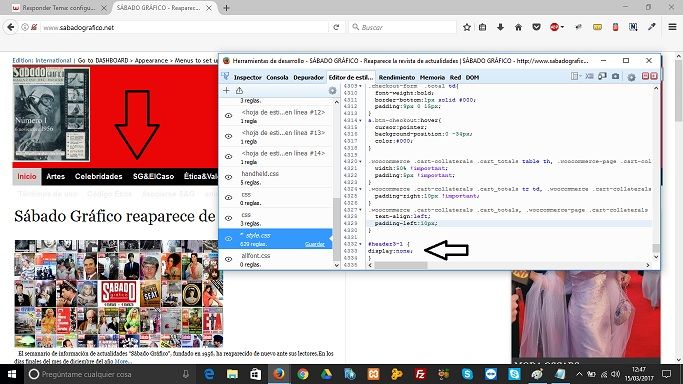Toggle visibility of style.css
The image size is (683, 384).
pyautogui.click(x=228, y=239)
